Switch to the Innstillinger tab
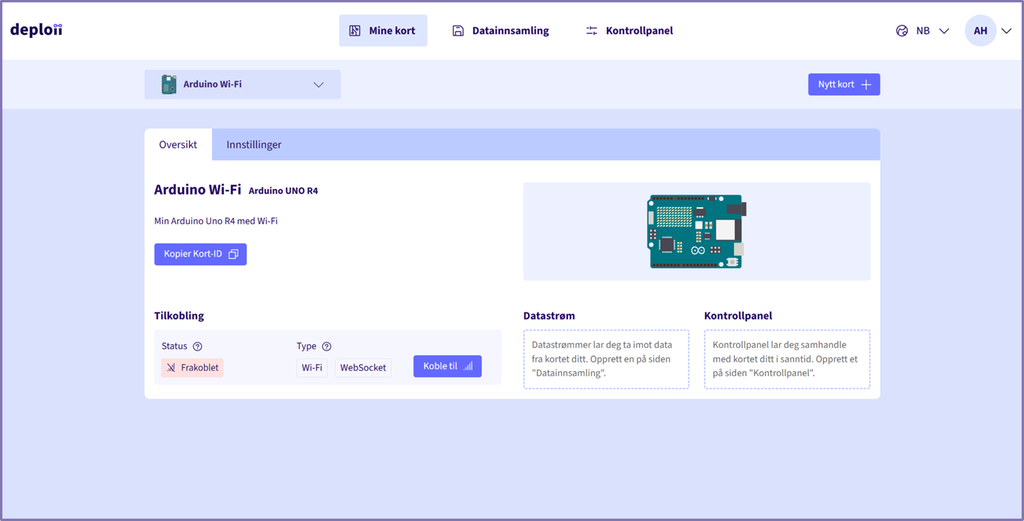This screenshot has height=521, width=1024. [253, 145]
